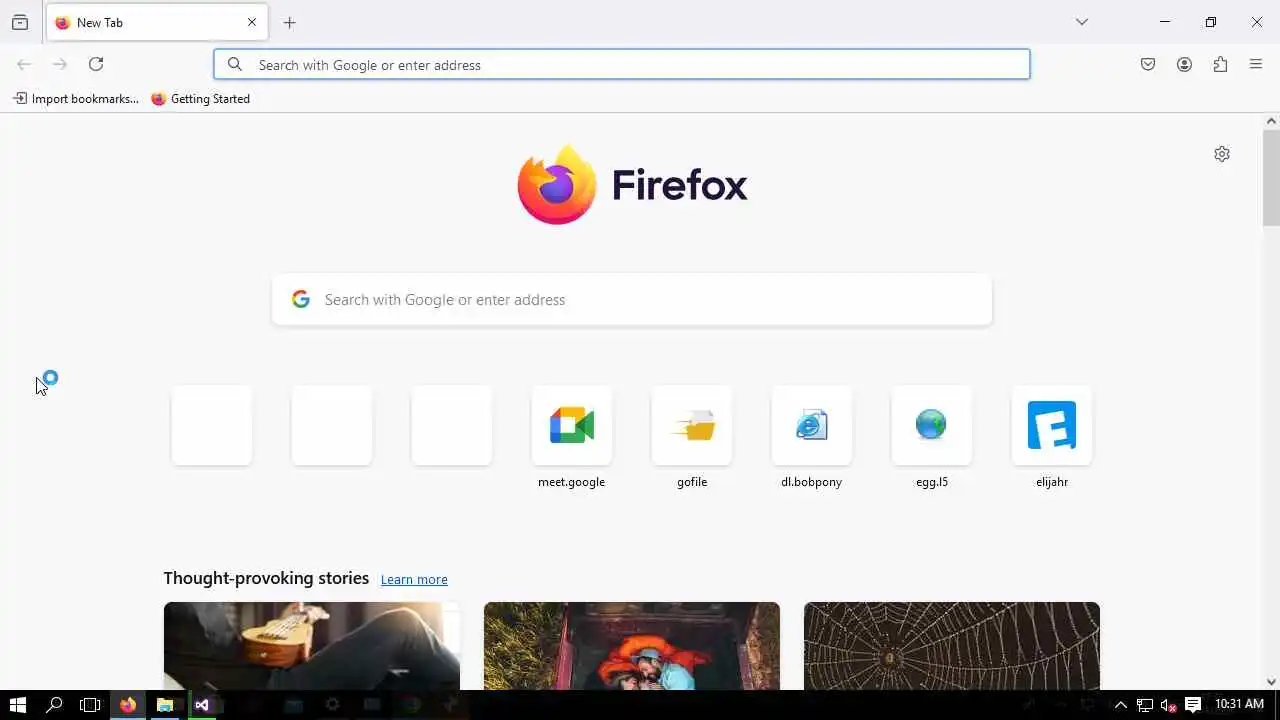Viewport: 1280px width, 720px height.
Task: Click the back navigation arrow
Action: (x=24, y=64)
